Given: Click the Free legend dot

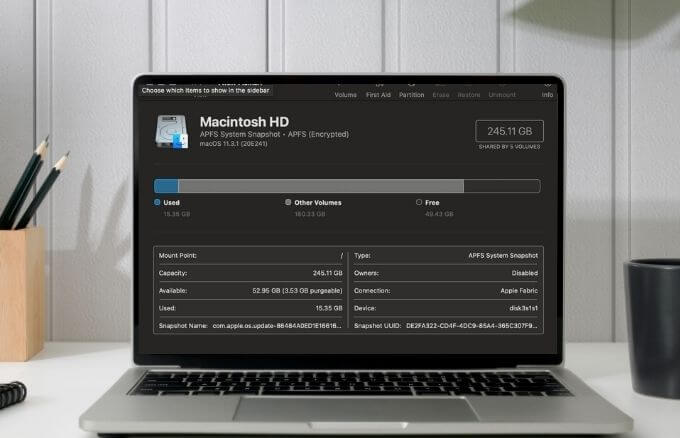Looking at the screenshot, I should 419,202.
